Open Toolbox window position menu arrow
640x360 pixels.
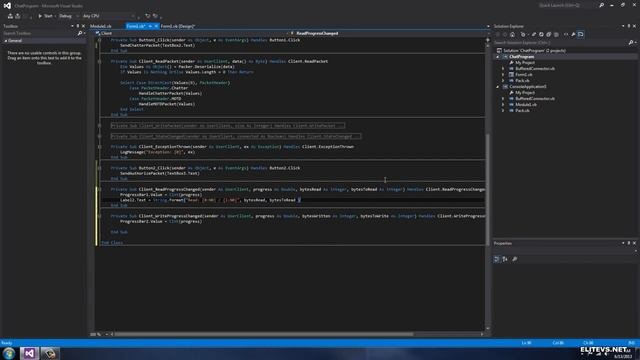pos(72,26)
